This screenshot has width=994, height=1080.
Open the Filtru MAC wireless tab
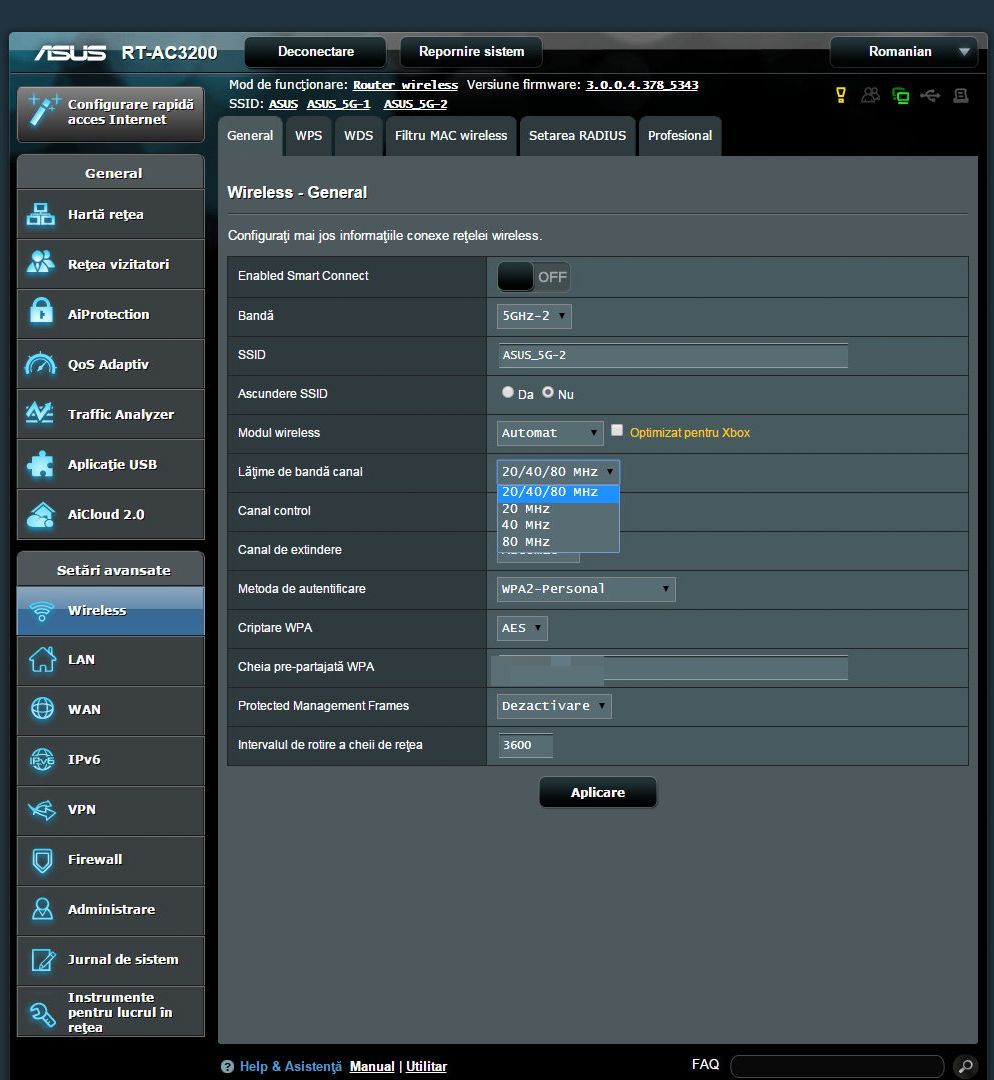coord(451,136)
